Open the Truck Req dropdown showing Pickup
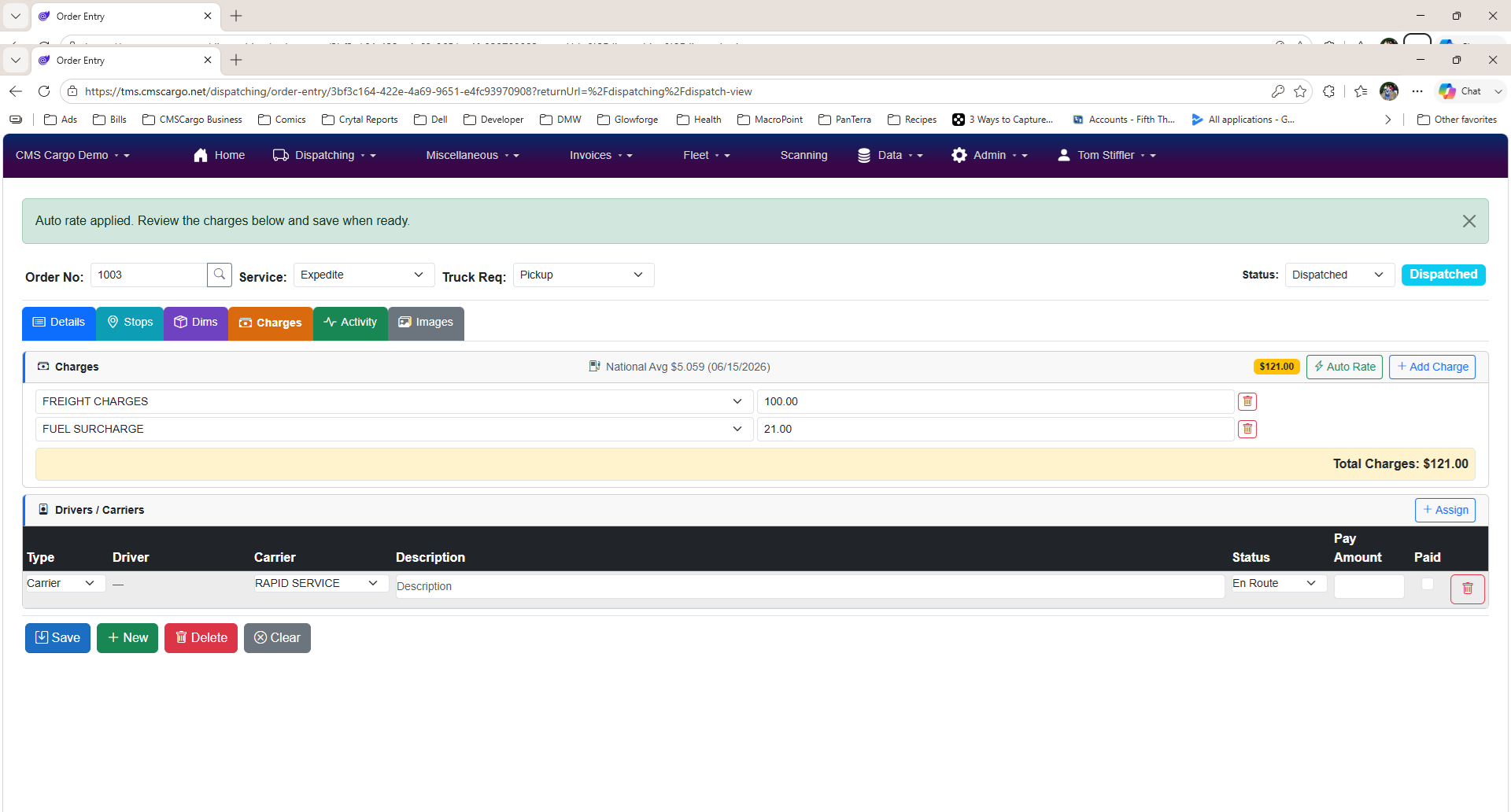The image size is (1511, 812). 583,275
